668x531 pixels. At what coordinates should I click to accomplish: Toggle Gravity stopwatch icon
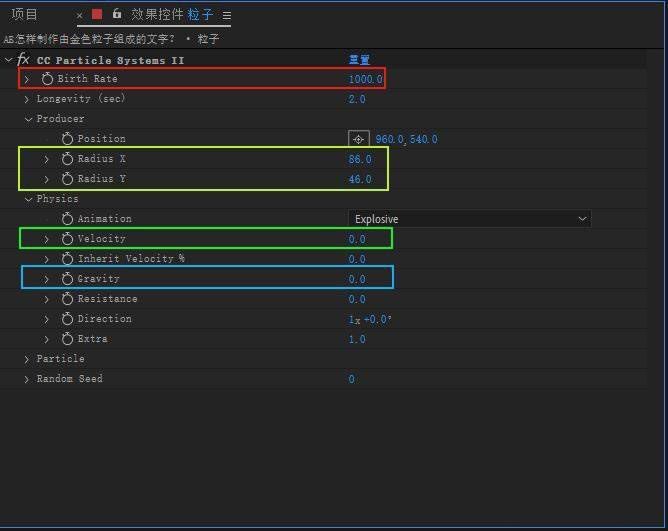coord(67,279)
